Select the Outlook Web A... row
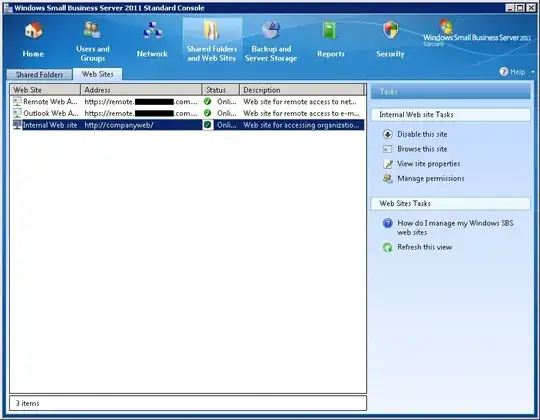 point(188,113)
